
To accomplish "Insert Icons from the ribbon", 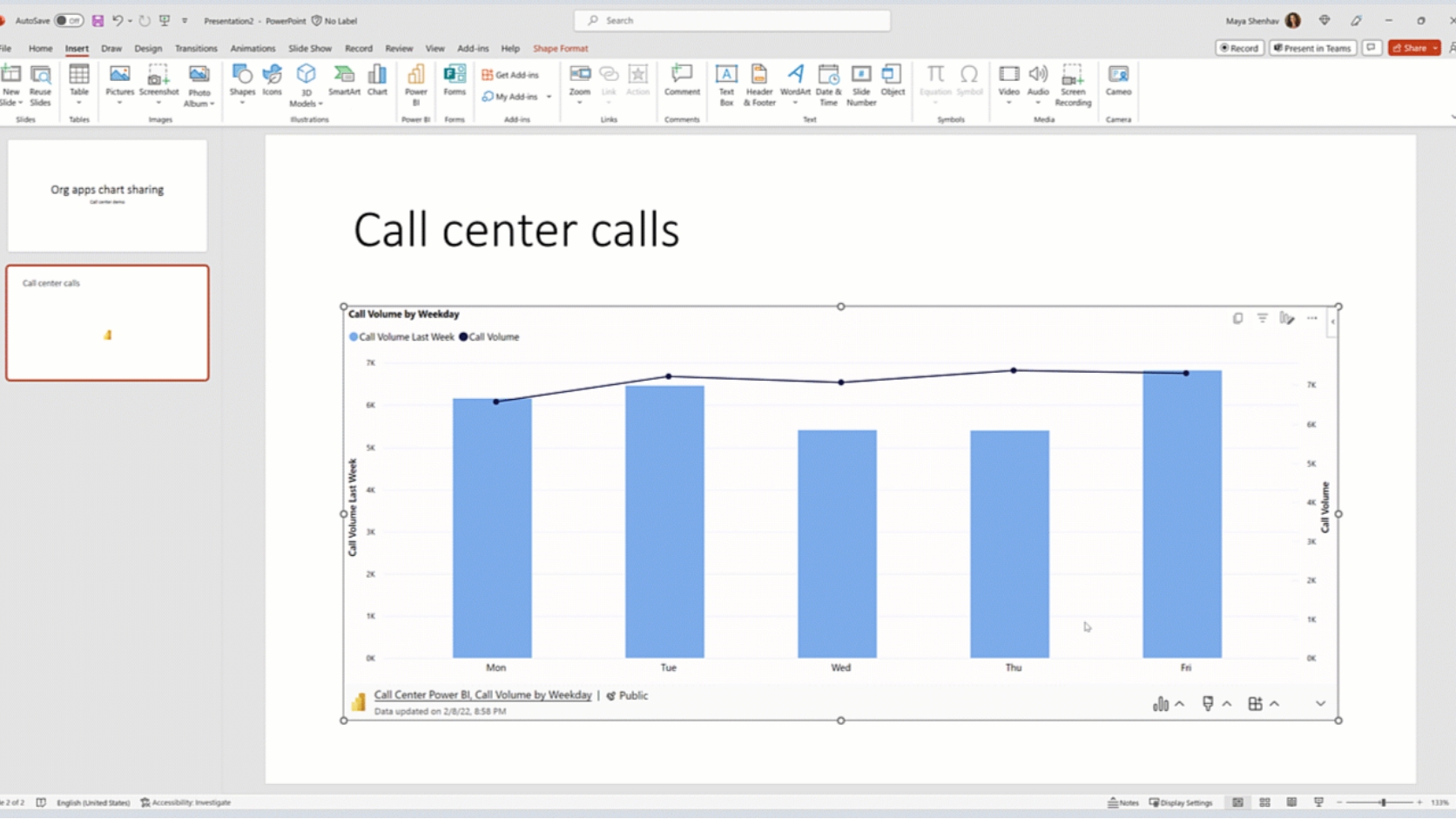I will [273, 80].
